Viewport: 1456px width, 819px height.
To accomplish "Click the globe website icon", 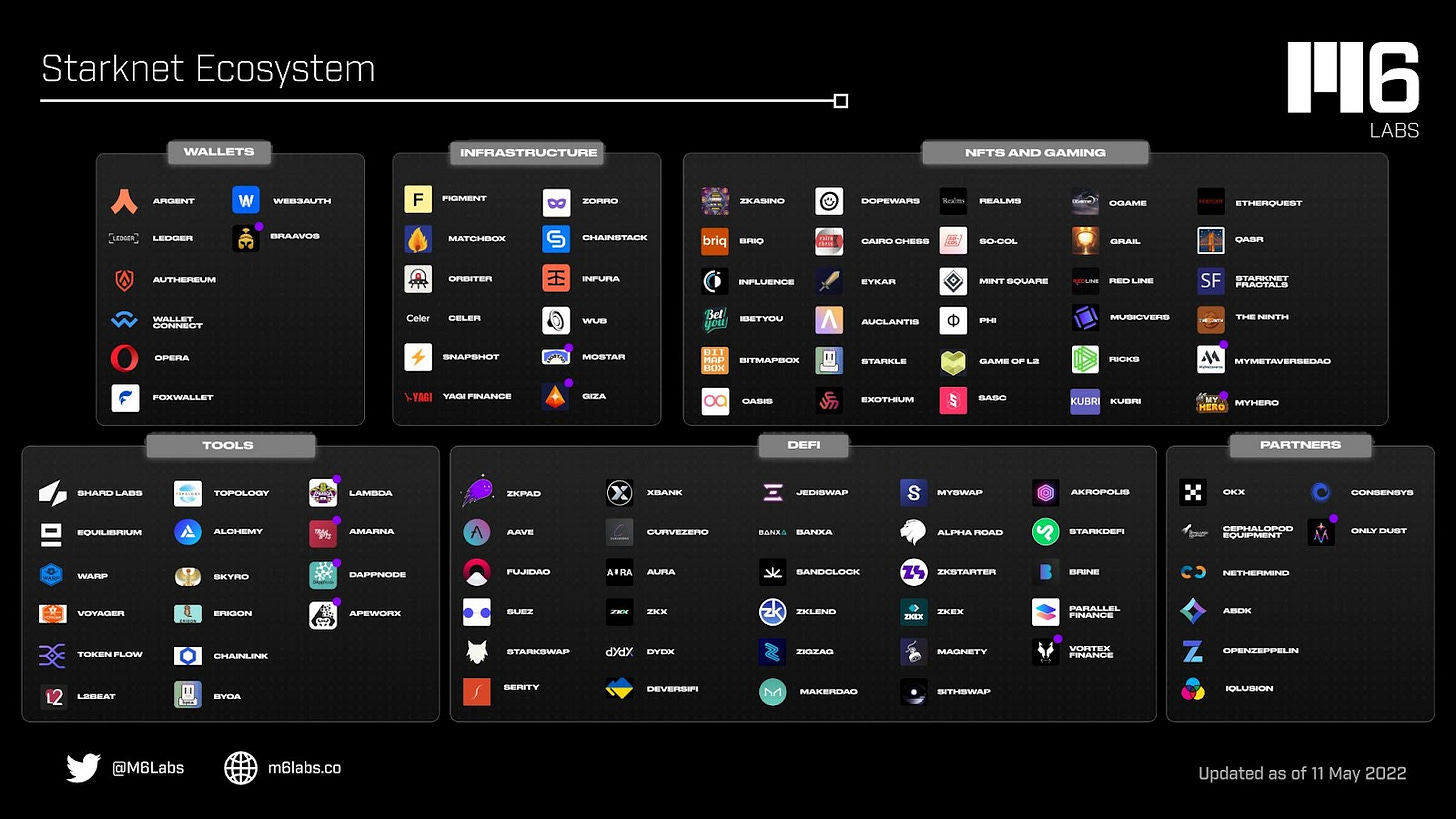I will coord(241,768).
